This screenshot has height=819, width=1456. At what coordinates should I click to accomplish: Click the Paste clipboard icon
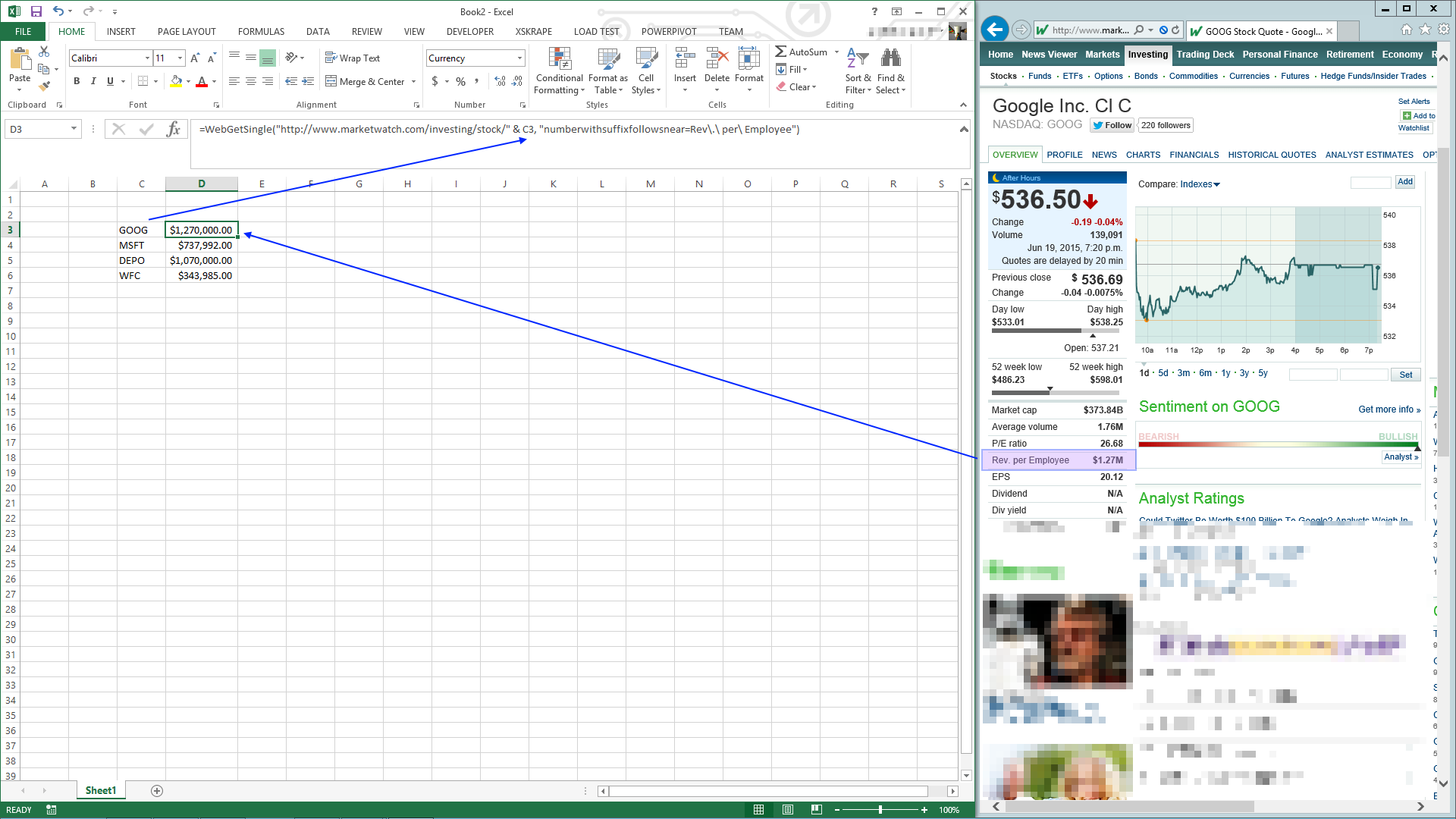point(20,59)
